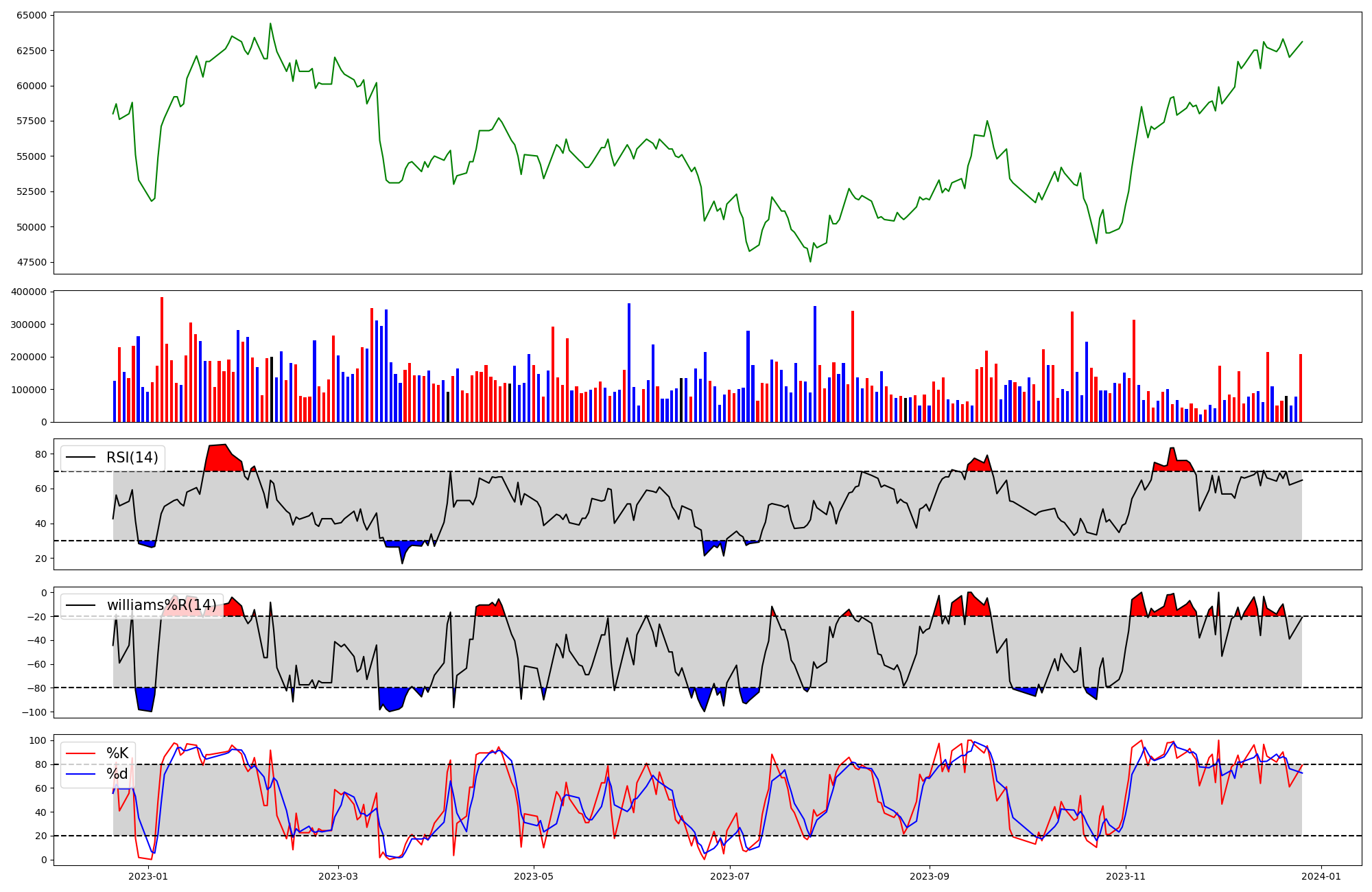Click the highest peak of green price line
This screenshot has height=892, width=1372.
pos(270,24)
